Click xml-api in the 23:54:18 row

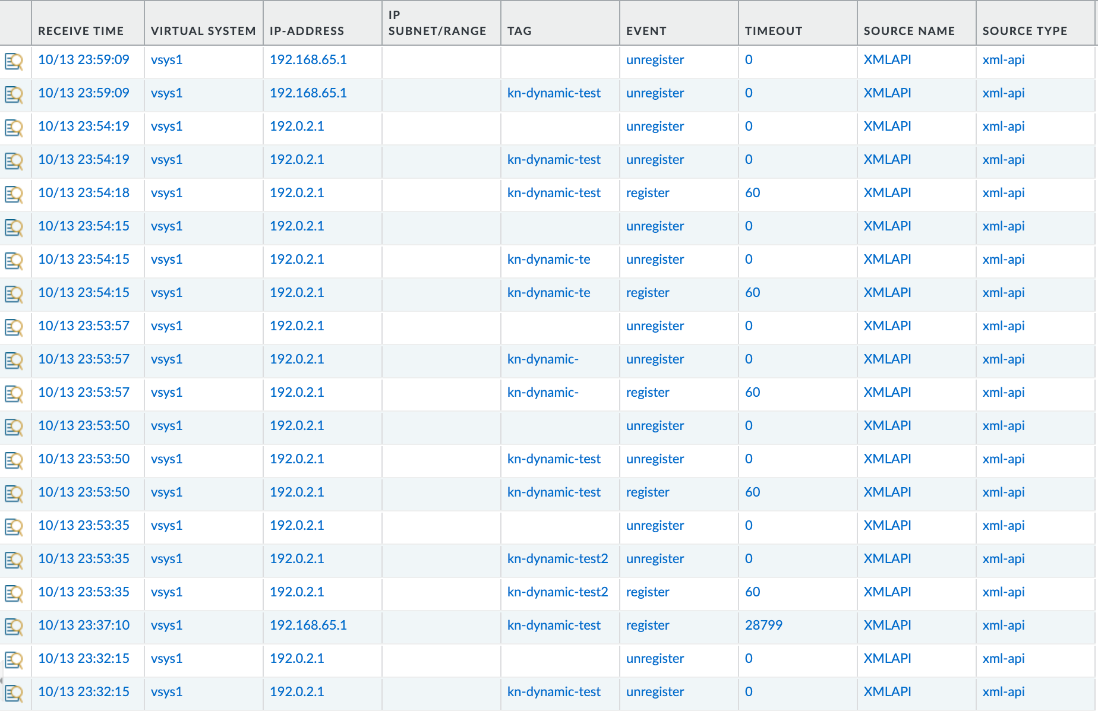coord(1003,193)
